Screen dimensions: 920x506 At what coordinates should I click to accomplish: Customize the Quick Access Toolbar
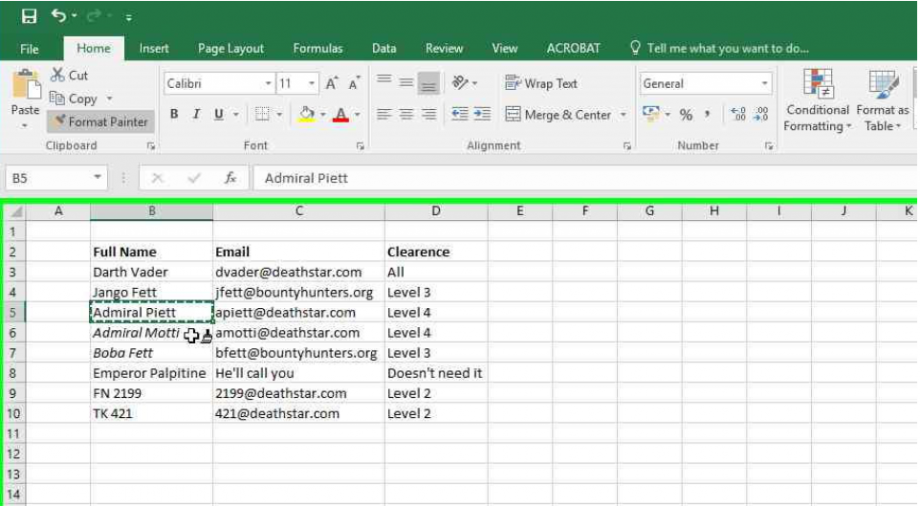tap(128, 18)
